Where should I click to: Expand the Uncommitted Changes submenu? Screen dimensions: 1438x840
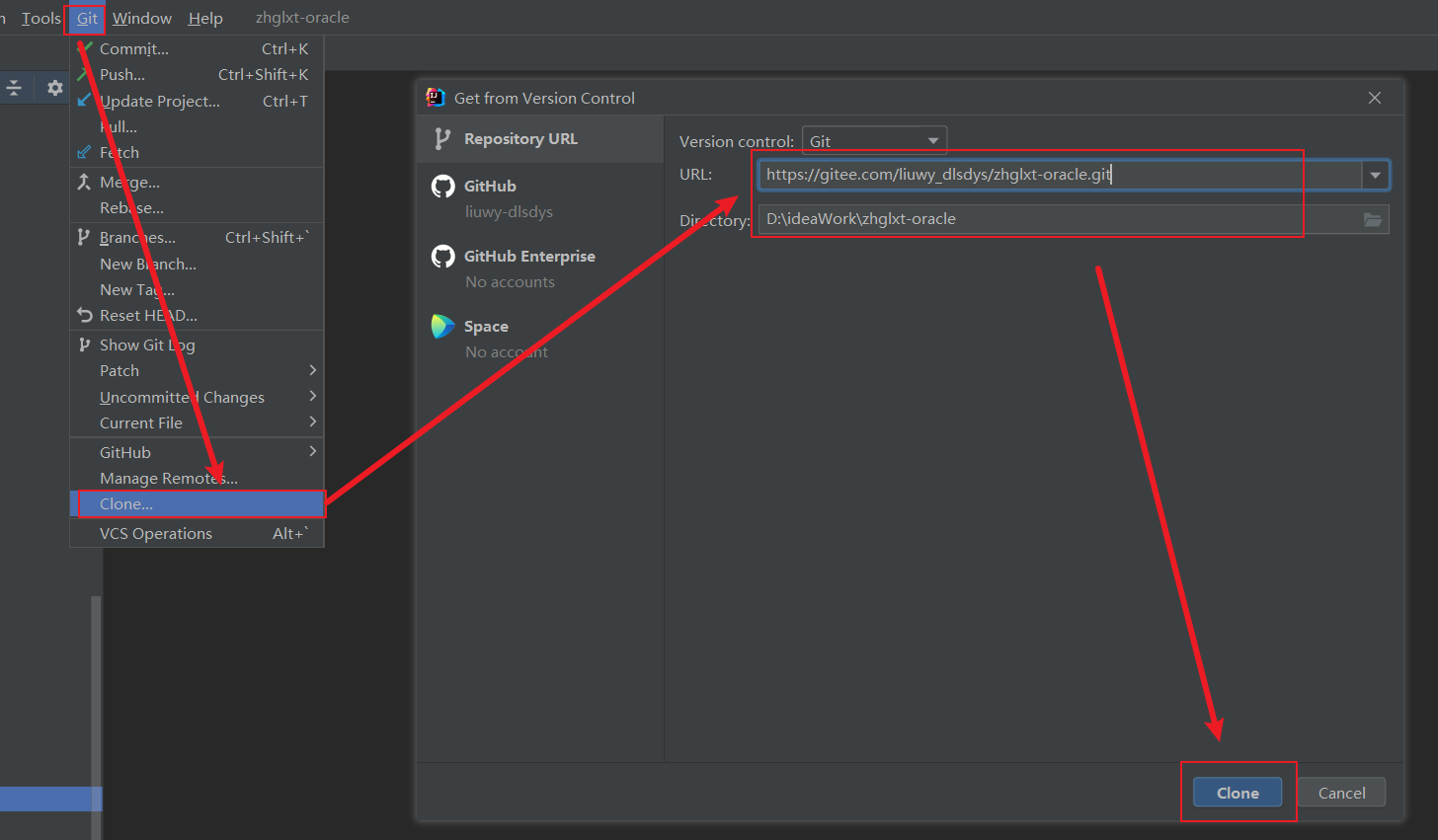coord(197,397)
